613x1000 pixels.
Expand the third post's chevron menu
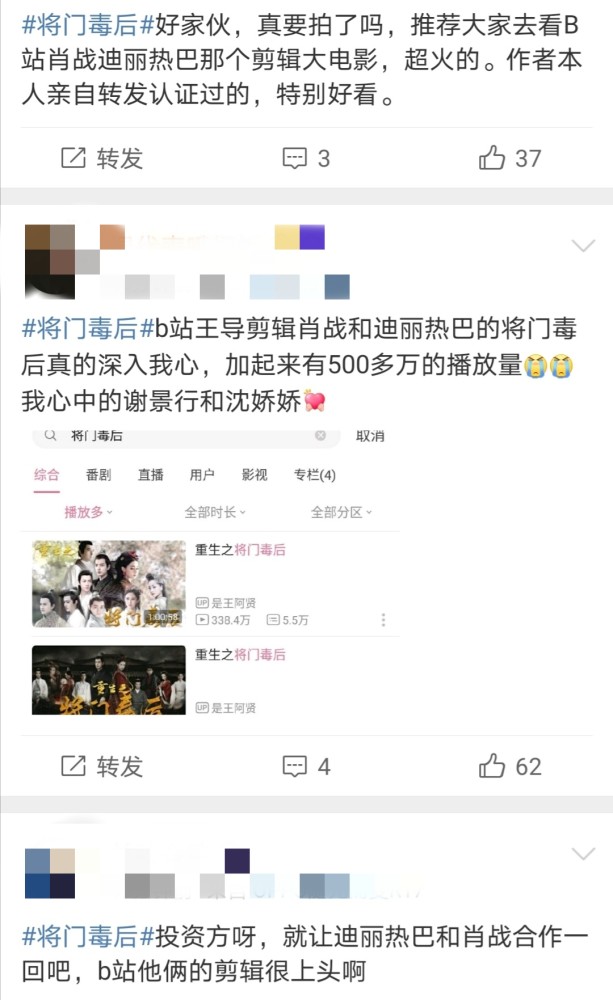click(583, 853)
